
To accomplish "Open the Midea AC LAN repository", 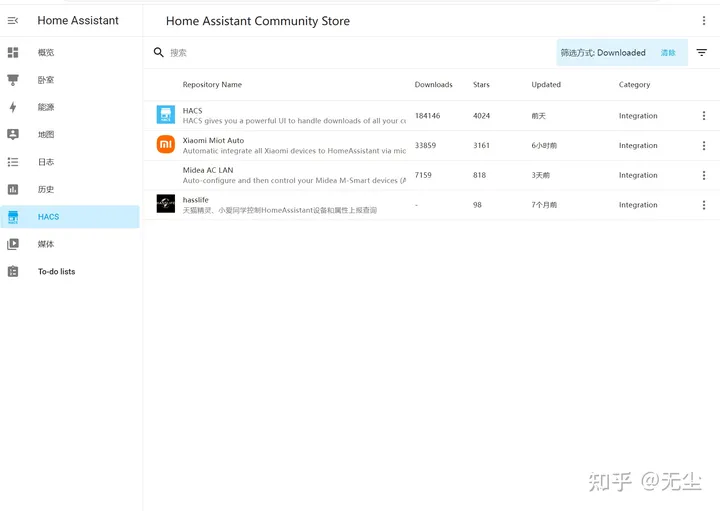I will [x=208, y=171].
